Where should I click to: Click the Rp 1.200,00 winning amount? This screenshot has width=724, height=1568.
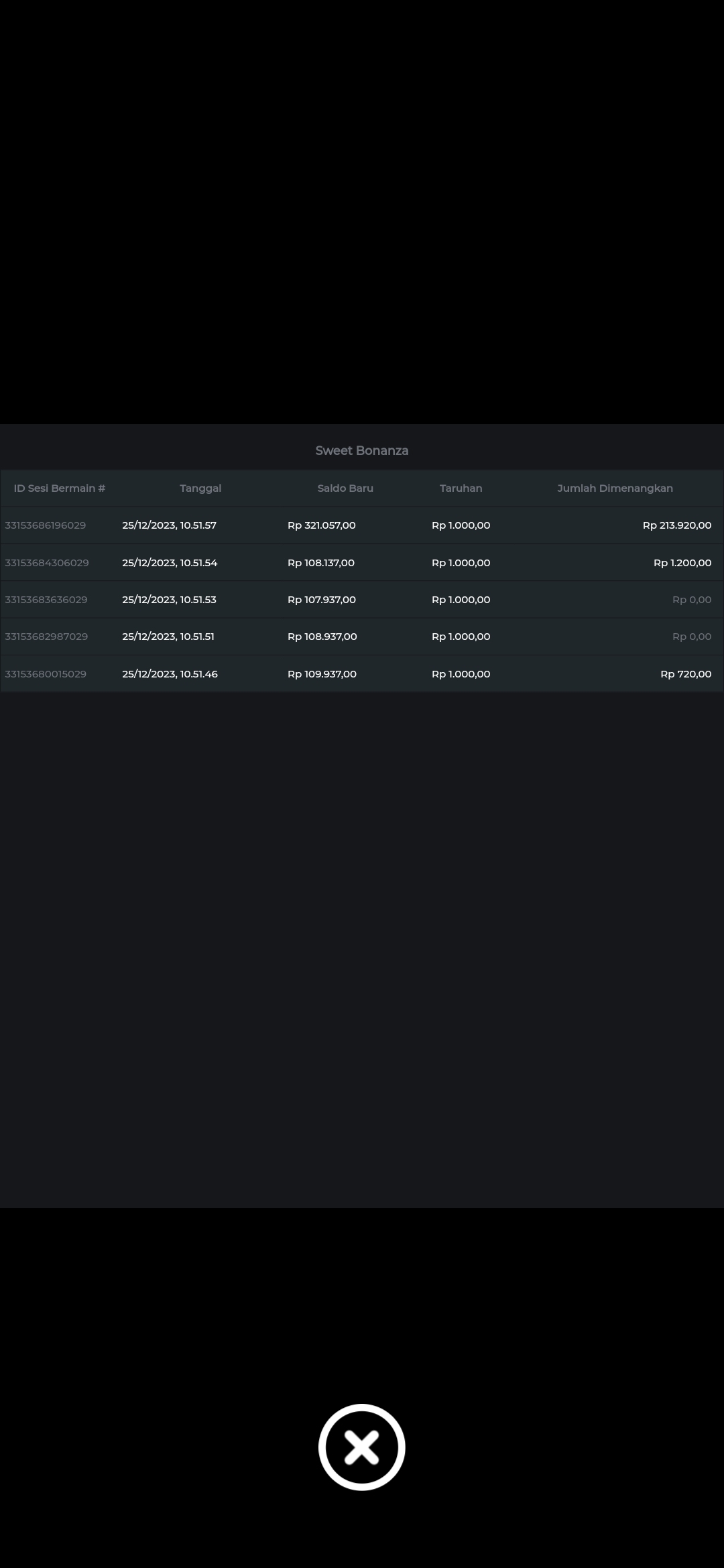[x=682, y=563]
